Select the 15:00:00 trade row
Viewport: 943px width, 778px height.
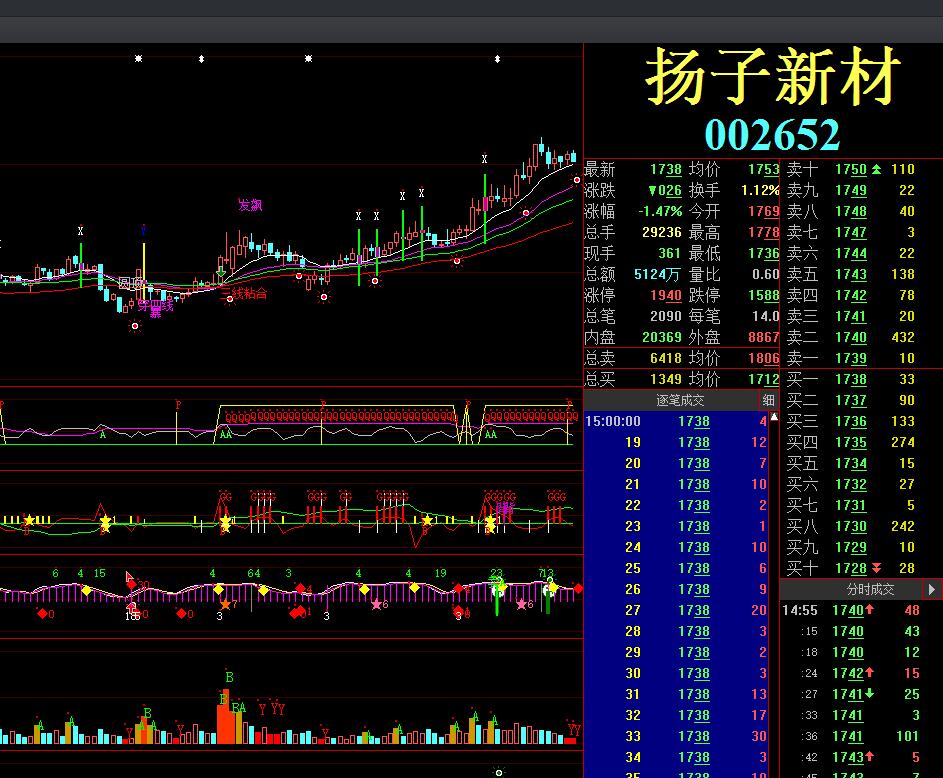tap(676, 421)
